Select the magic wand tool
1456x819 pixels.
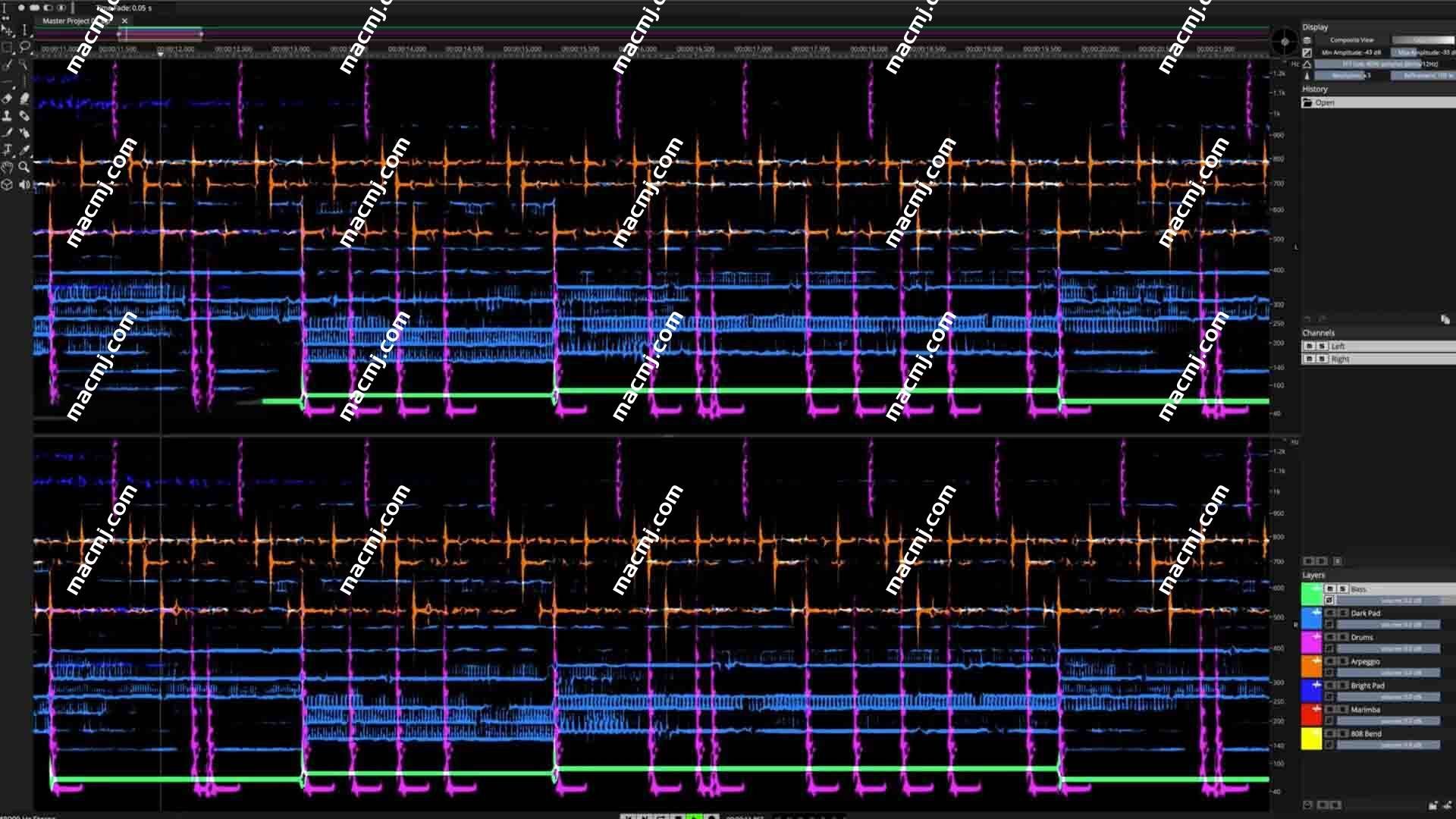tap(24, 64)
